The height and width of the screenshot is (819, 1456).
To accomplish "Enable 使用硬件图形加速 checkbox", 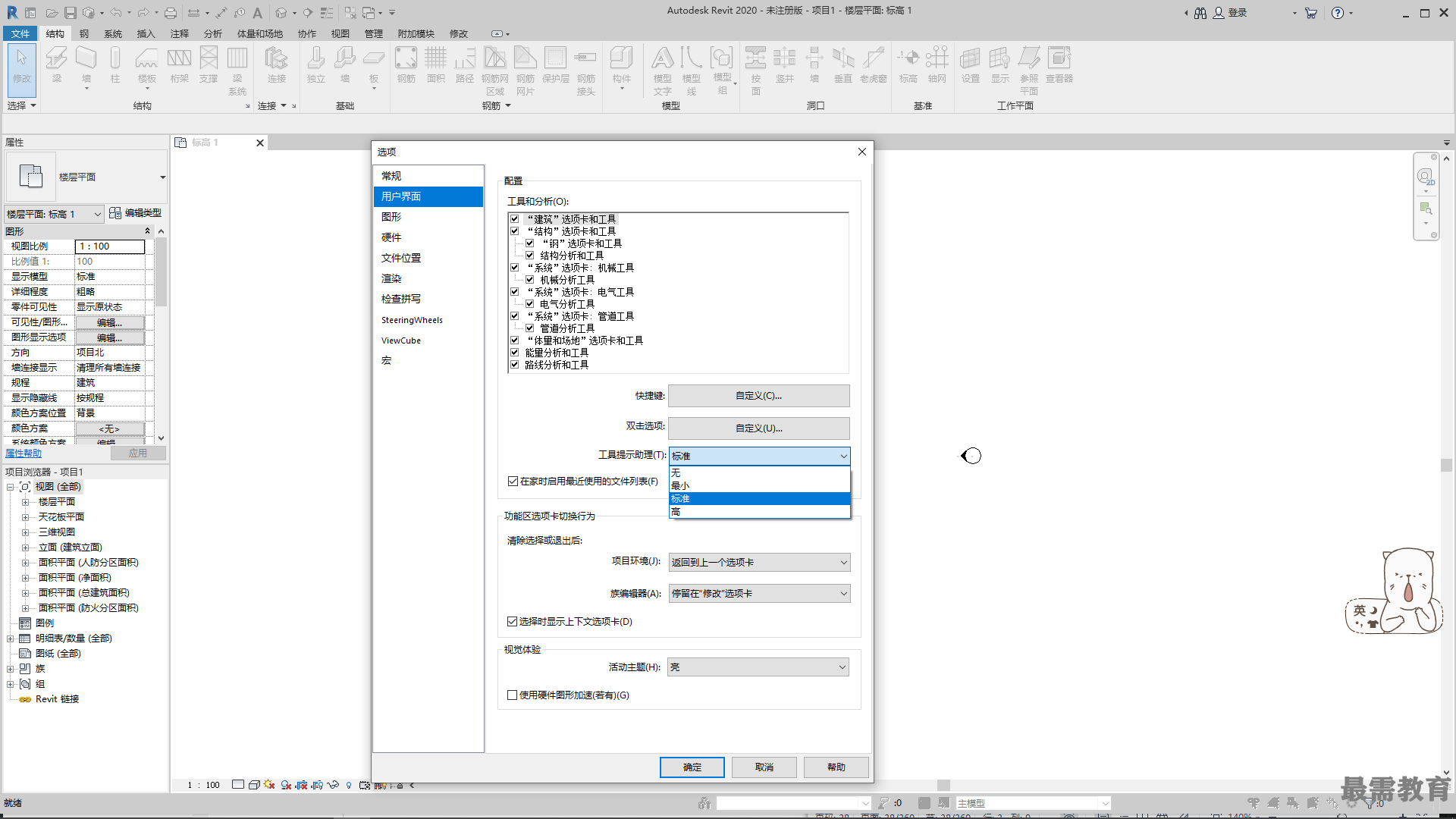I will point(513,695).
